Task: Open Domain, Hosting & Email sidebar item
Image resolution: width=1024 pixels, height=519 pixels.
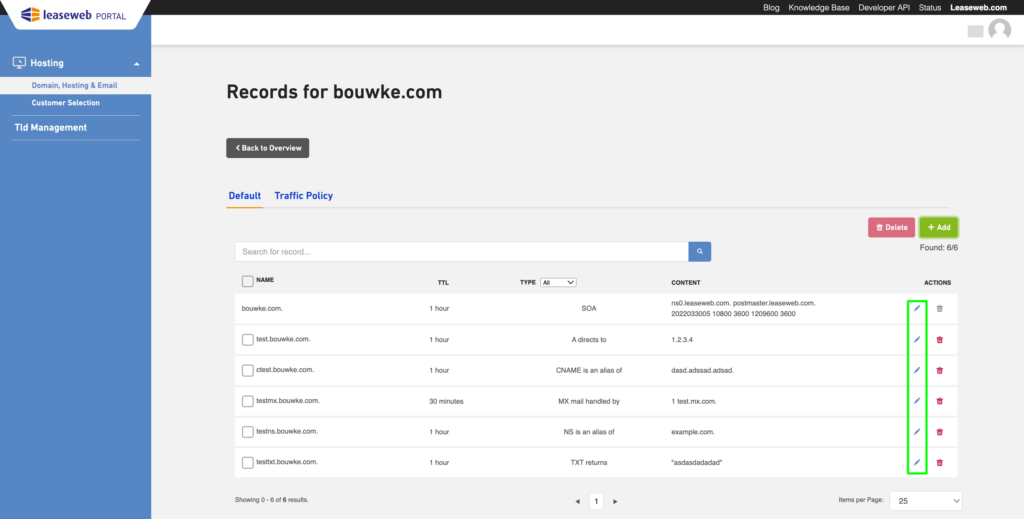Action: (75, 86)
